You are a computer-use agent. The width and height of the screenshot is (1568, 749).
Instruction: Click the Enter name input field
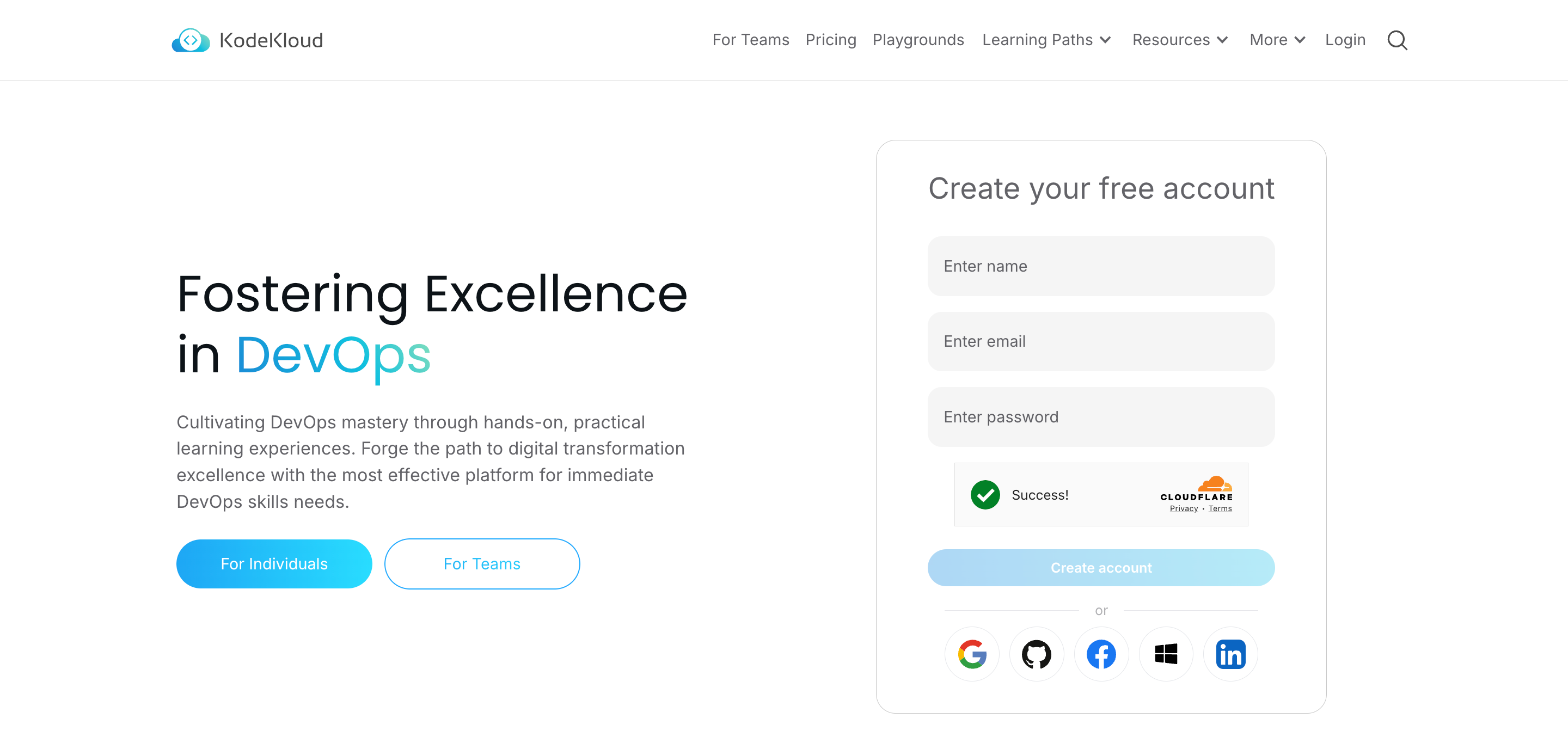click(1101, 266)
